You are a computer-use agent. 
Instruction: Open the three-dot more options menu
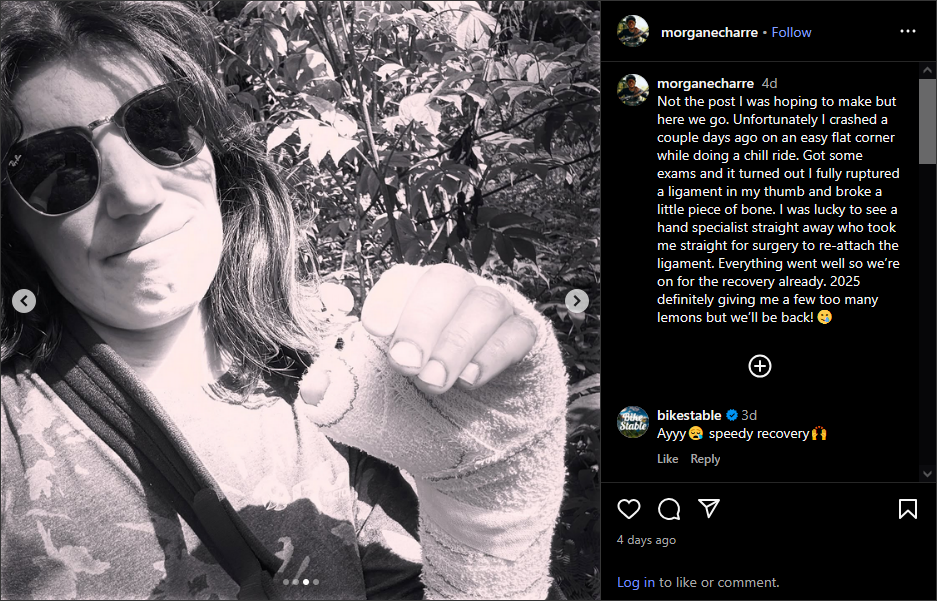click(908, 32)
